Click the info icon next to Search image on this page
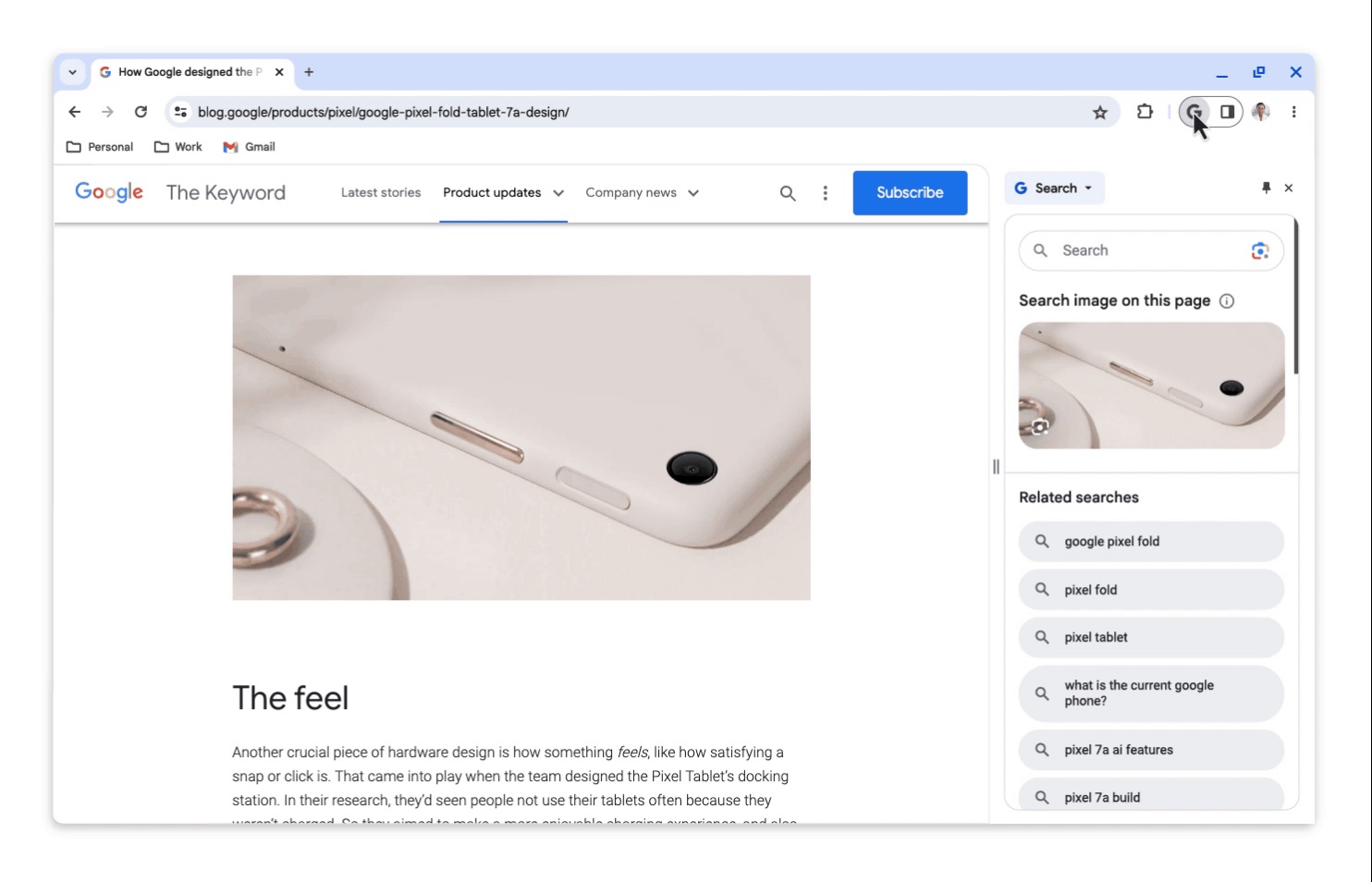 [x=1227, y=300]
